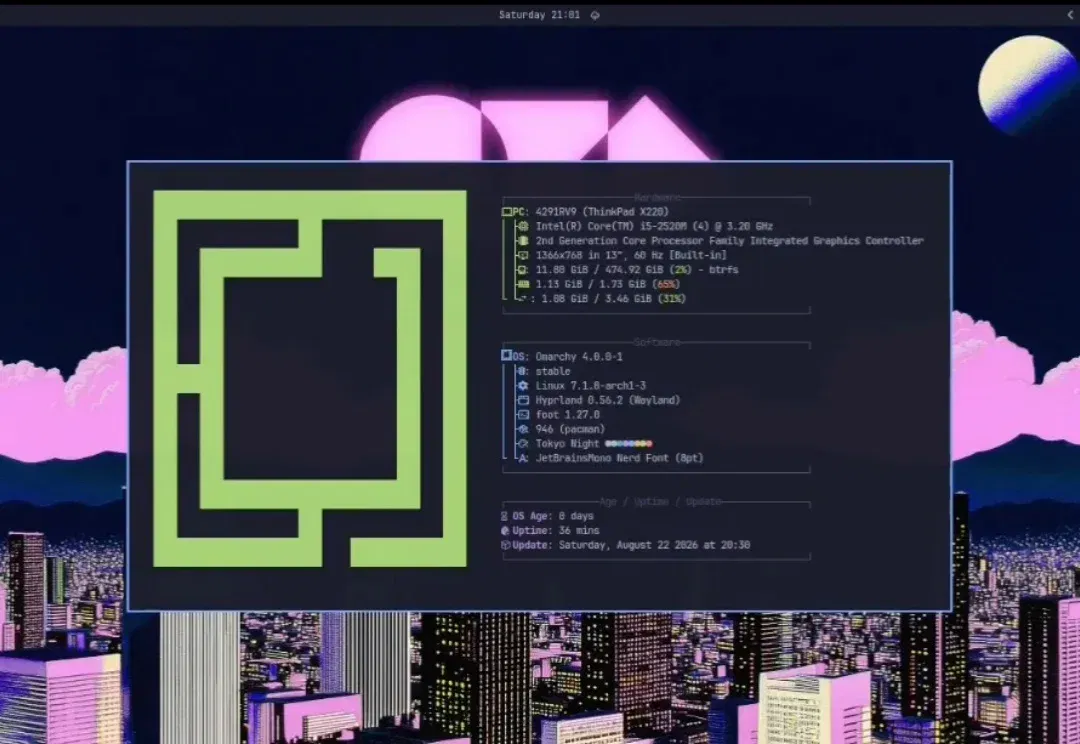Click the "Software" section header
The height and width of the screenshot is (744, 1080).
(657, 342)
